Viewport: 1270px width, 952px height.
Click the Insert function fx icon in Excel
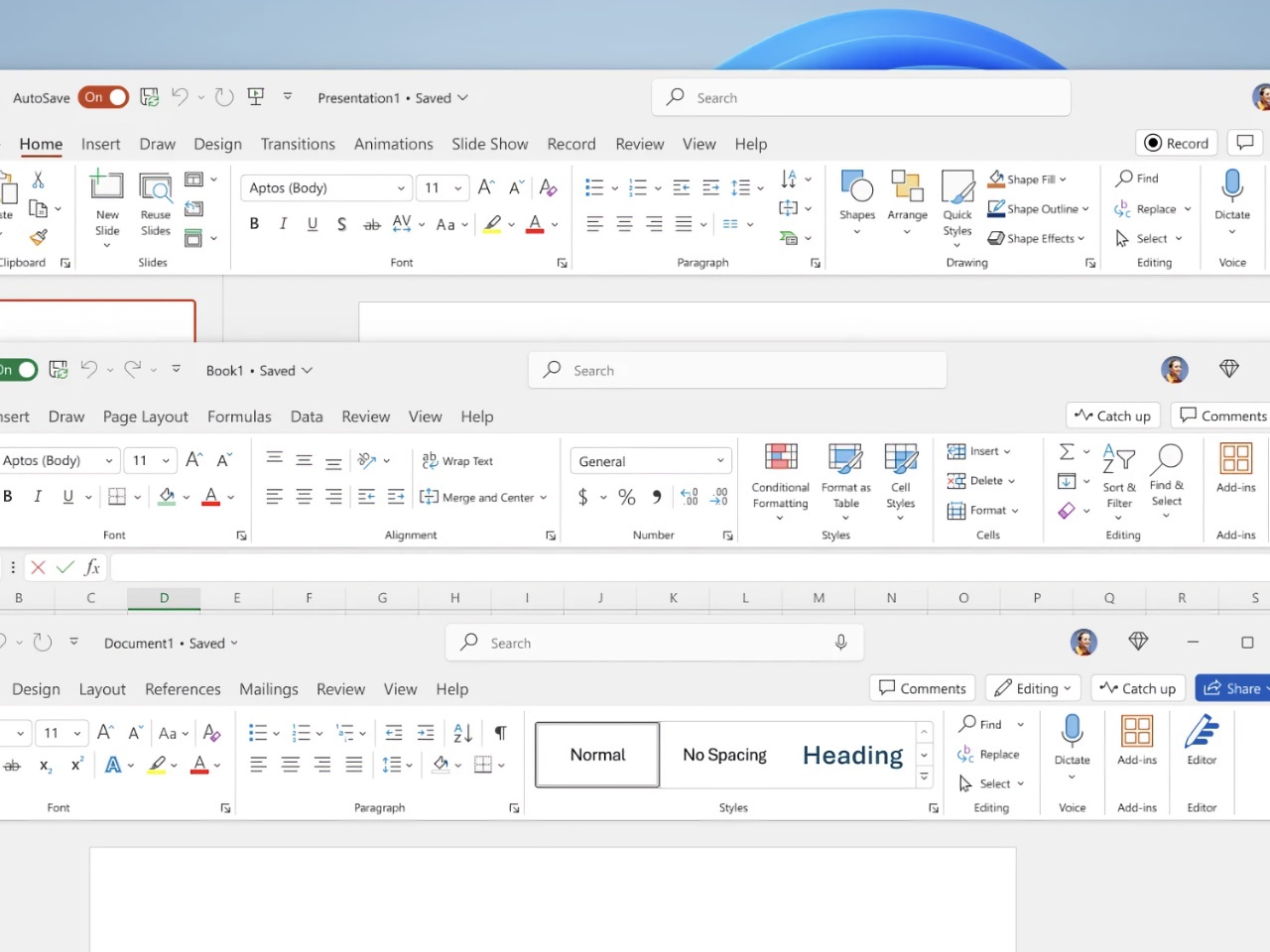pyautogui.click(x=92, y=567)
